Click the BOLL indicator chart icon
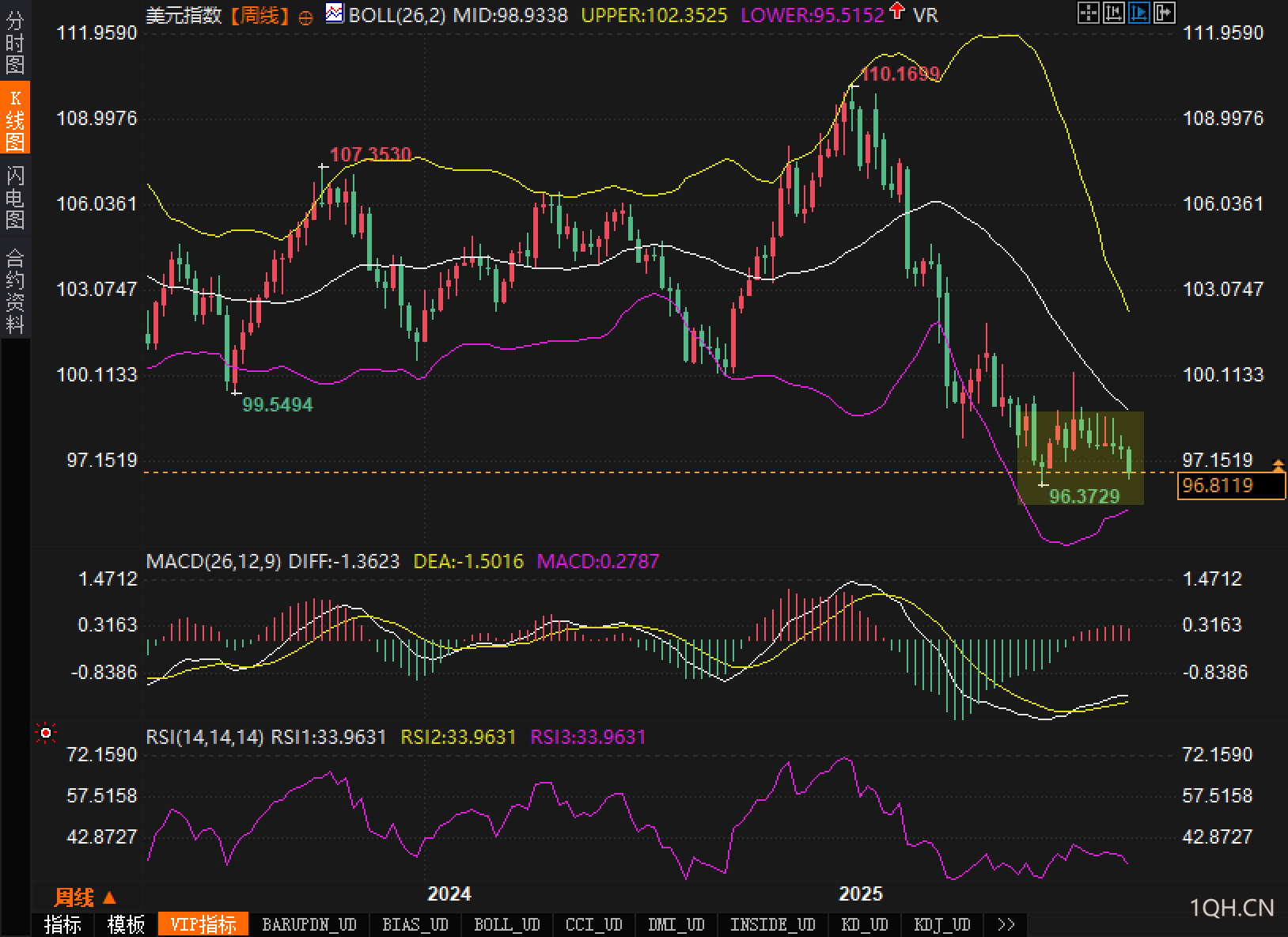The image size is (1288, 937). (335, 13)
